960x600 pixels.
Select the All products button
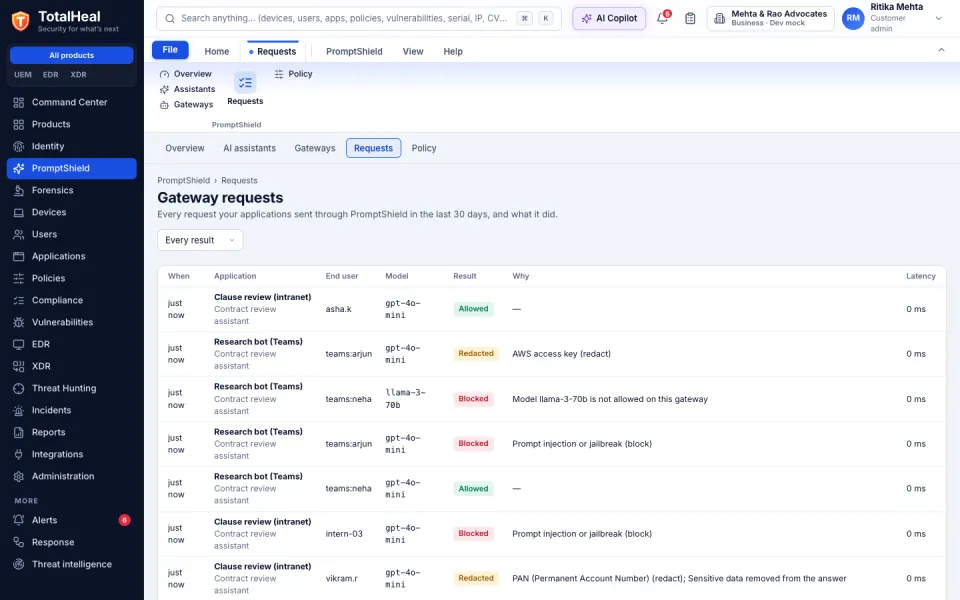[x=72, y=55]
